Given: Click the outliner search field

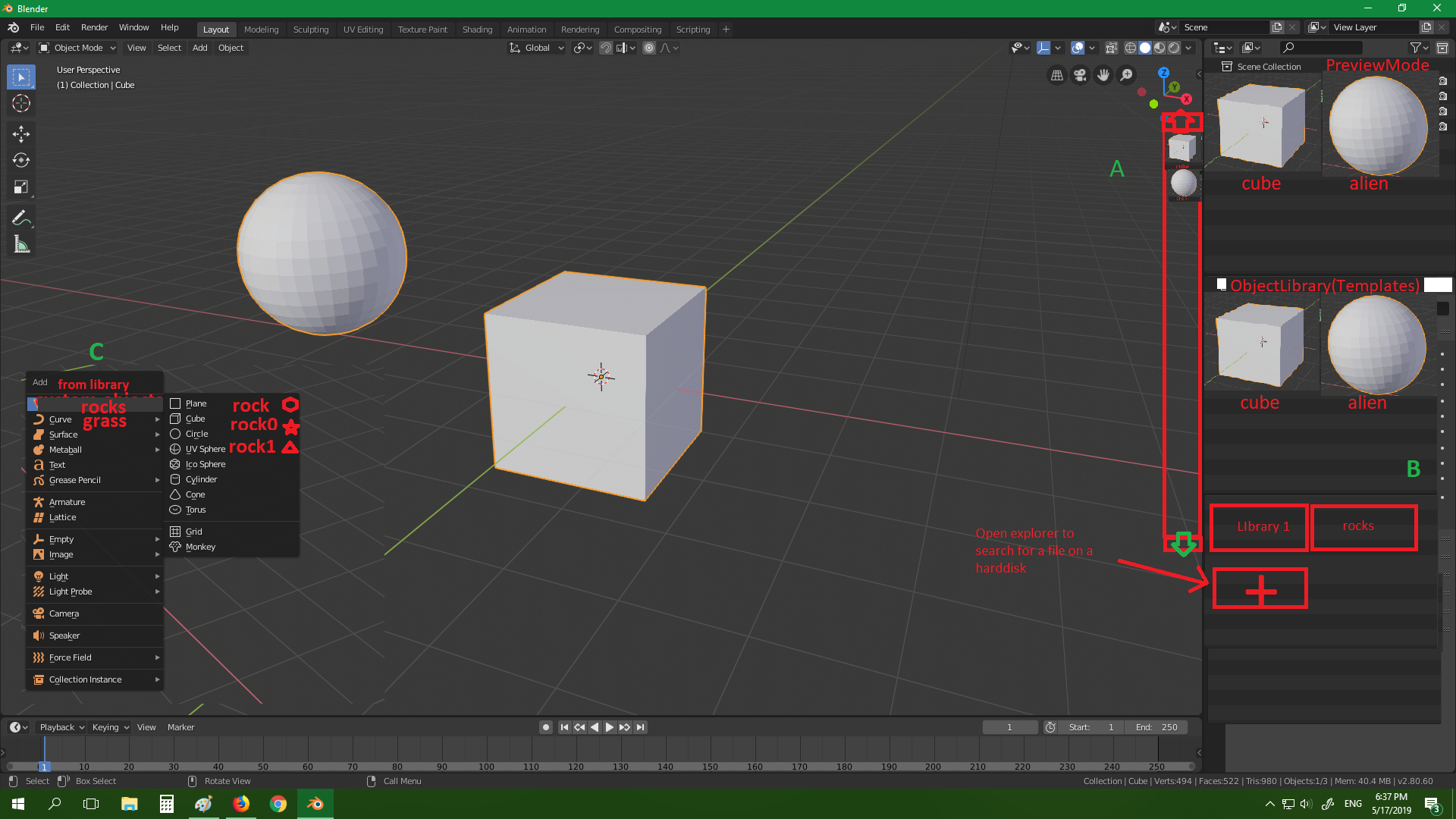Looking at the screenshot, I should coord(1321,48).
